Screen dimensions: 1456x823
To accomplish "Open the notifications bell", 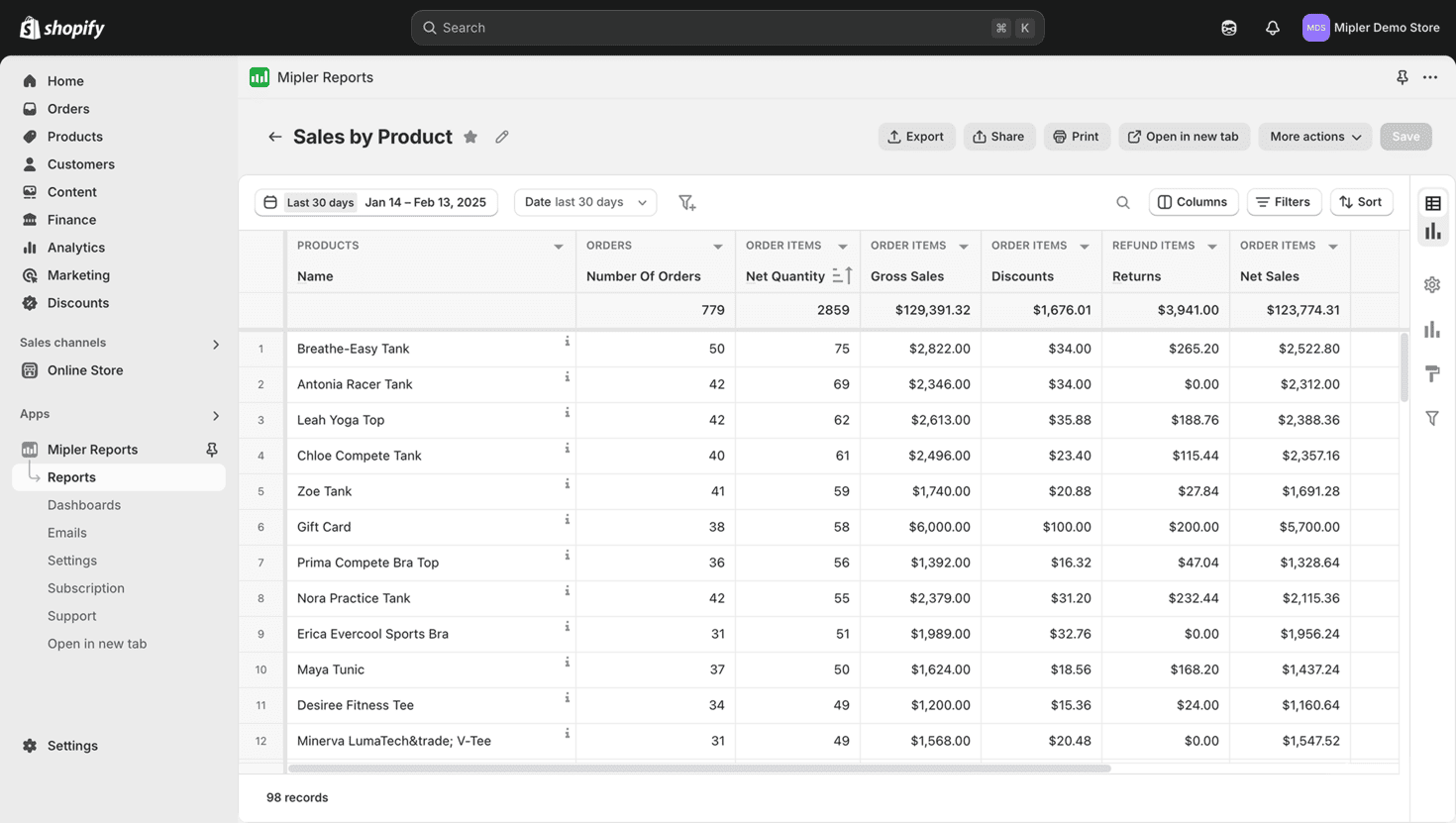I will click(1273, 27).
